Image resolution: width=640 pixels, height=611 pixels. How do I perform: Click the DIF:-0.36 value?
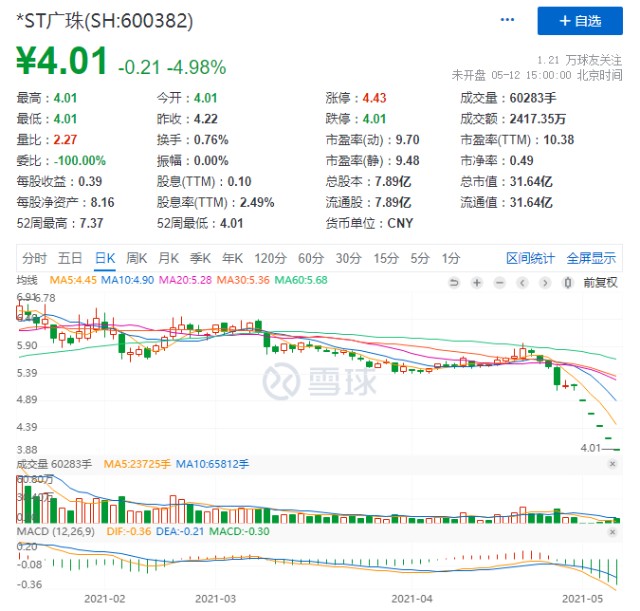129,531
